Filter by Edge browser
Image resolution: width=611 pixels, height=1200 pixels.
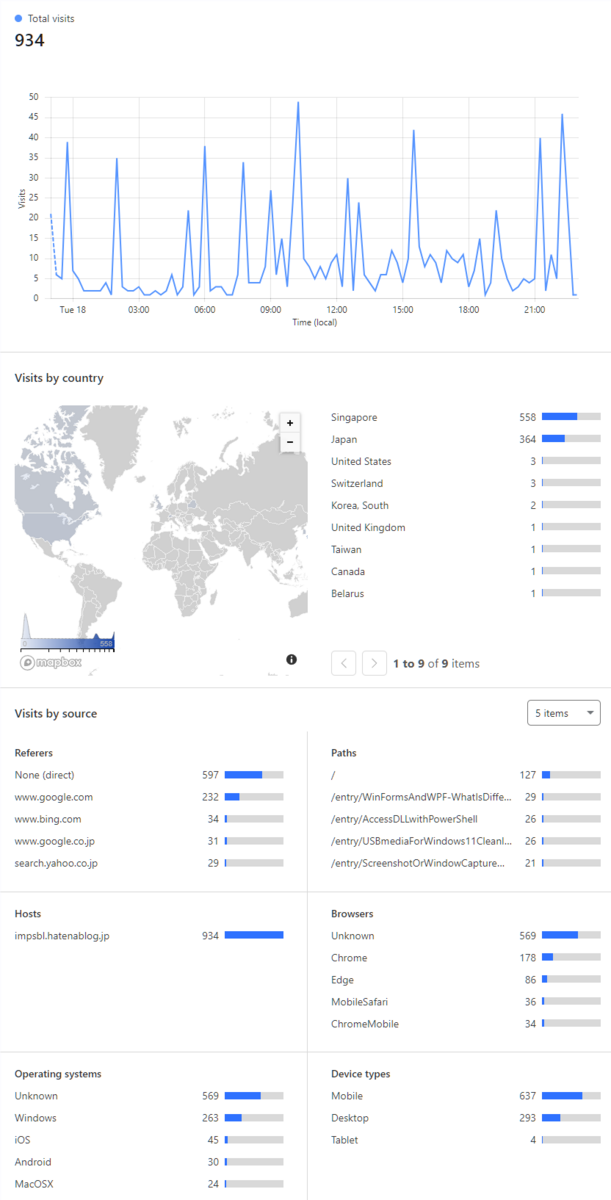click(466, 980)
